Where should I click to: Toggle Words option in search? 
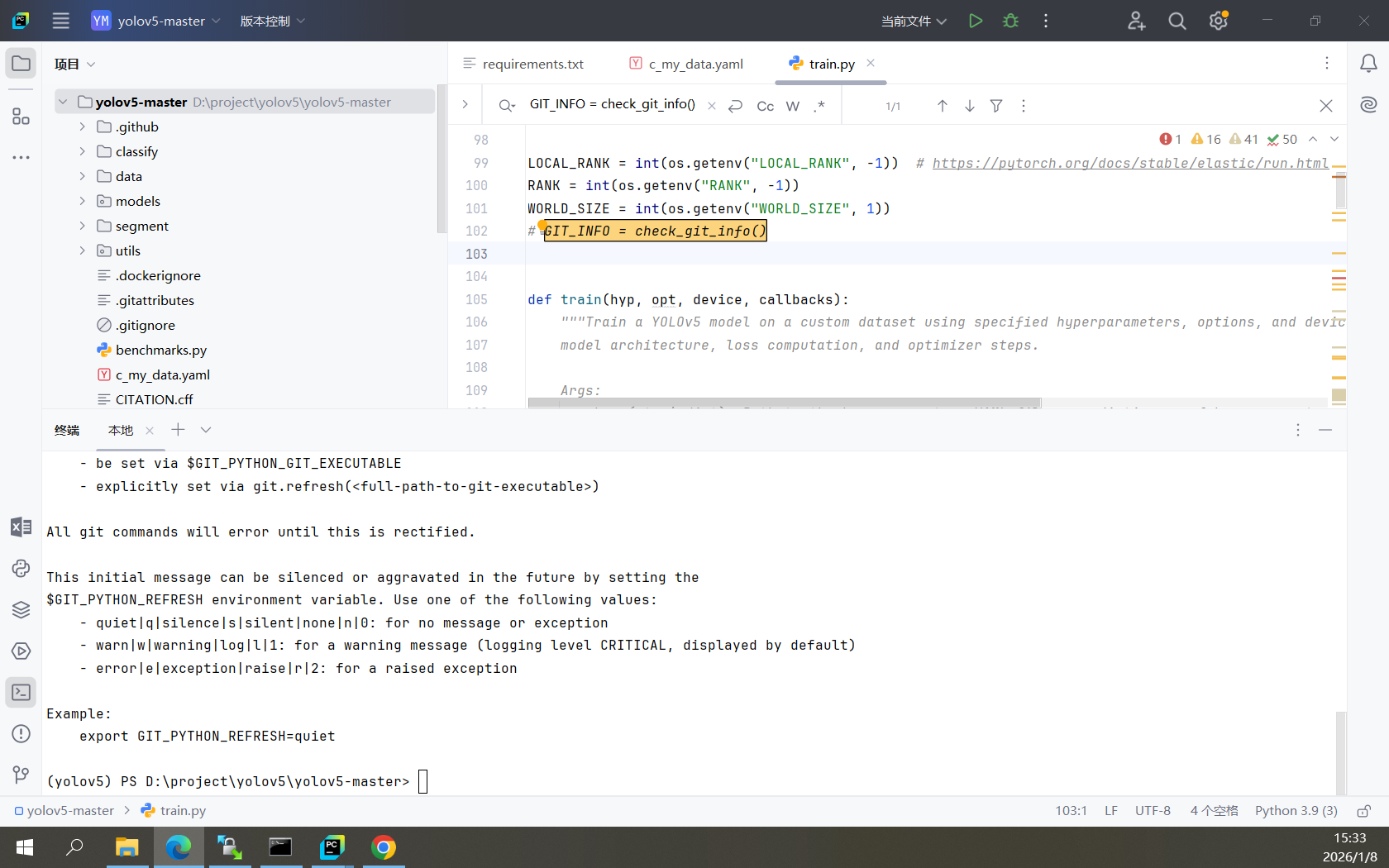[793, 106]
